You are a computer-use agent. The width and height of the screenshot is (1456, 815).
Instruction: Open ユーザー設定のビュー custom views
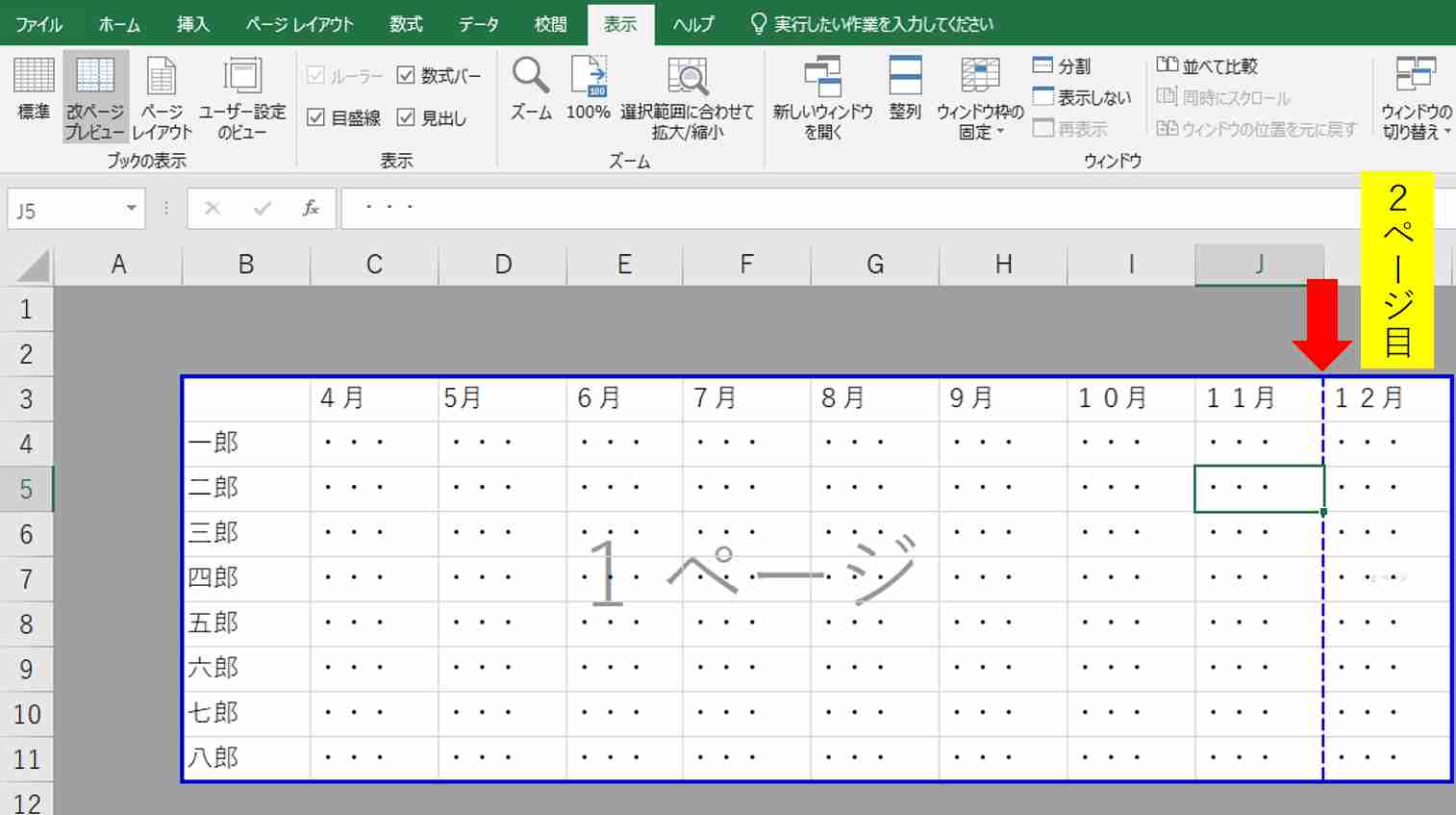click(242, 97)
